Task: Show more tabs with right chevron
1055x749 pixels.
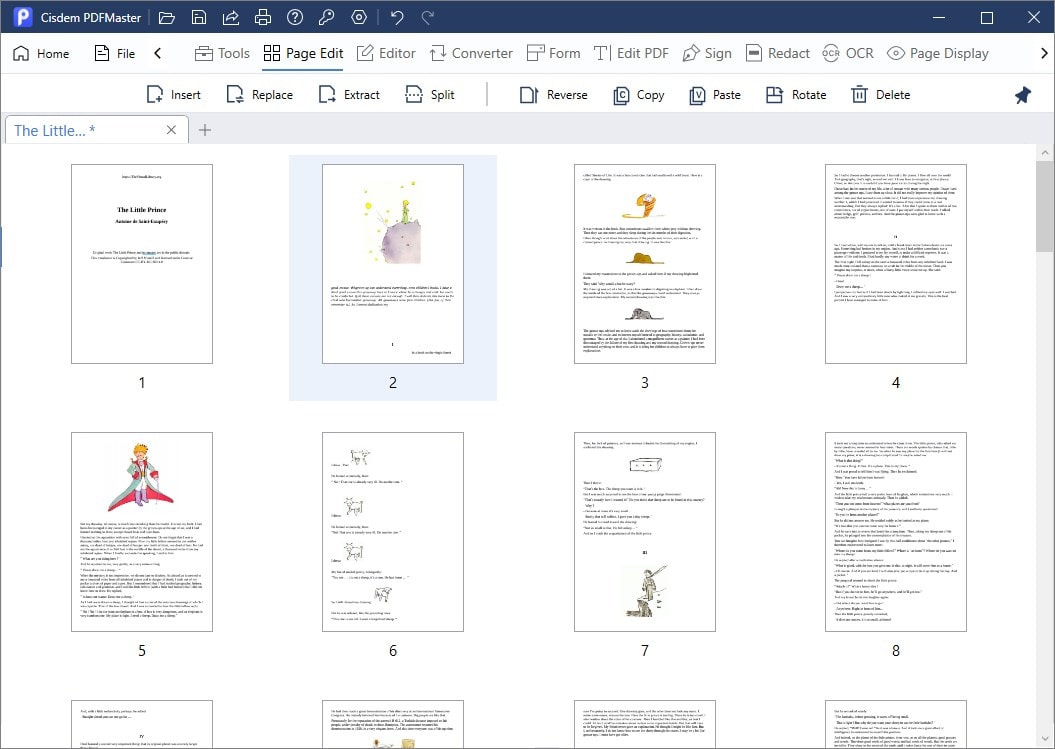Action: [x=1044, y=53]
